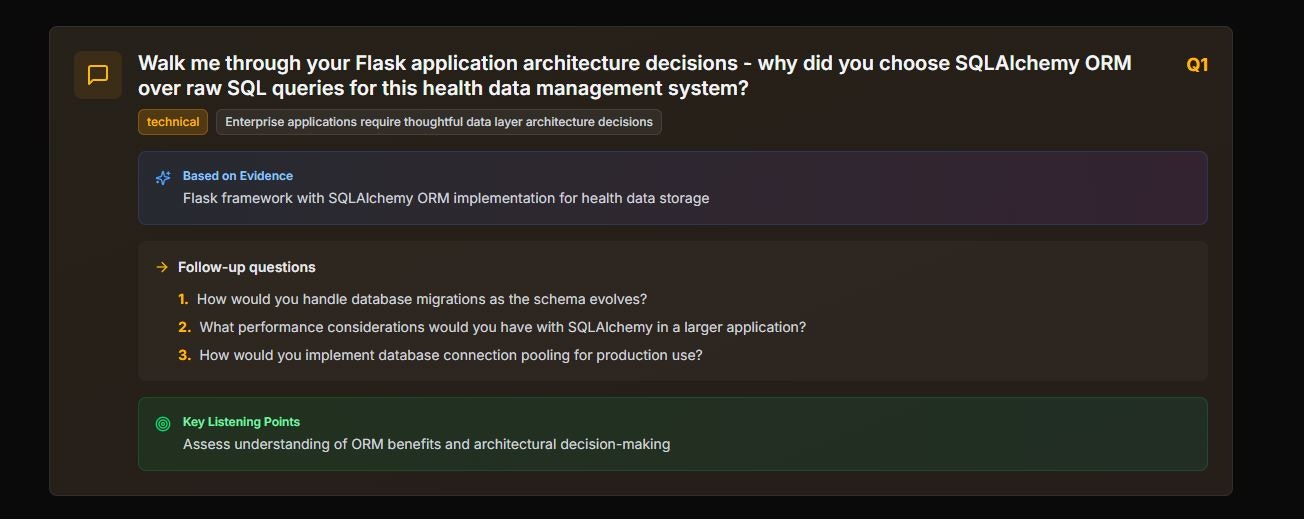
Task: Click the number 1 follow-up marker
Action: [183, 299]
